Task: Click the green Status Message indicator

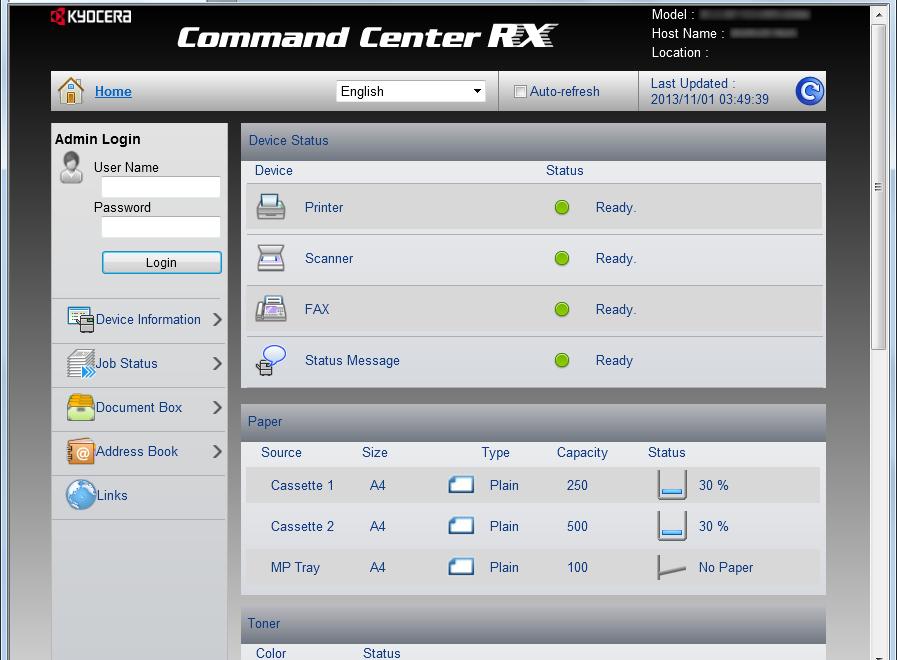Action: [562, 360]
